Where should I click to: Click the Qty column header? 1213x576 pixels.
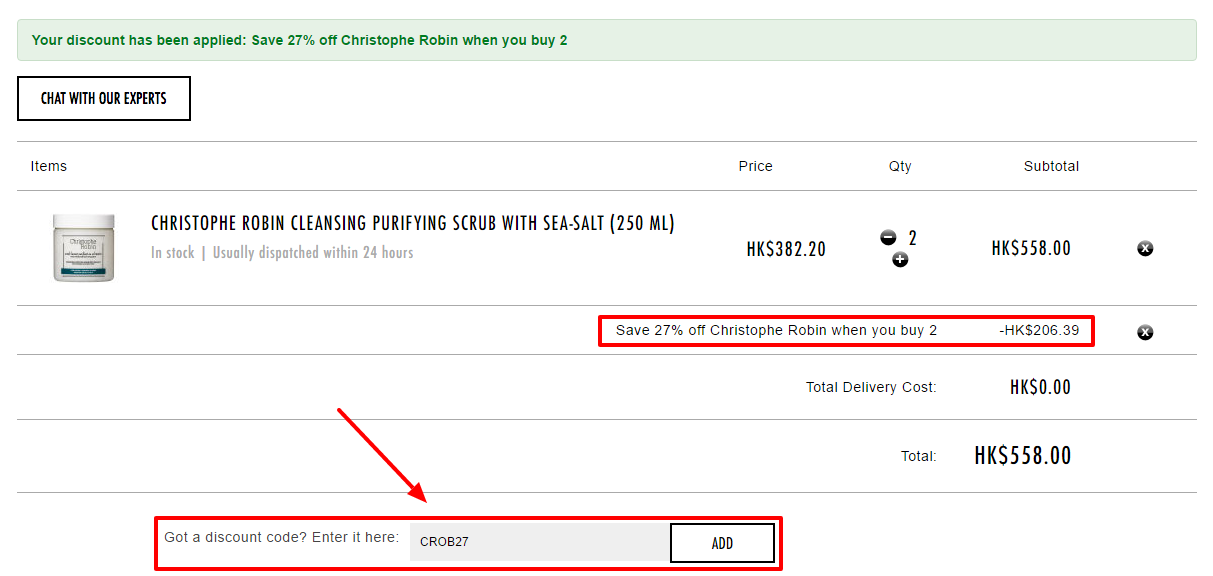(x=900, y=166)
